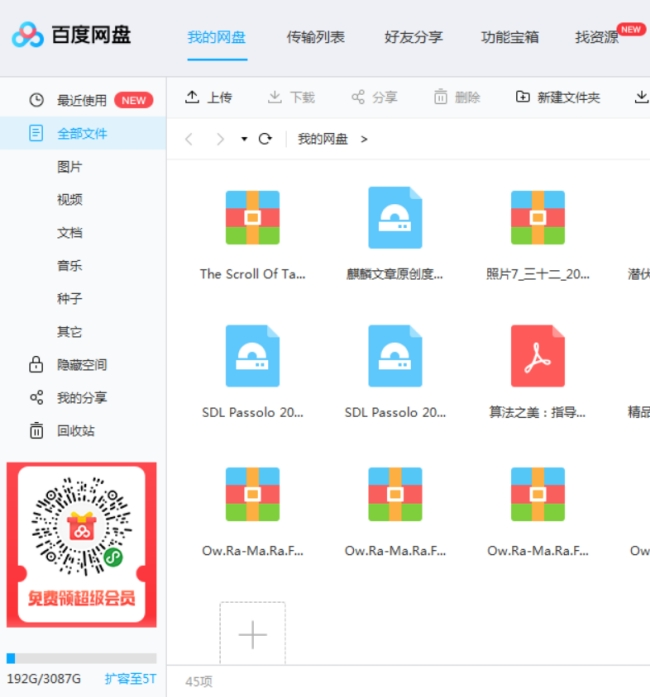Screen dimensions: 650x697
Task: Click the upload arrow icon beside 上传
Action: [192, 97]
